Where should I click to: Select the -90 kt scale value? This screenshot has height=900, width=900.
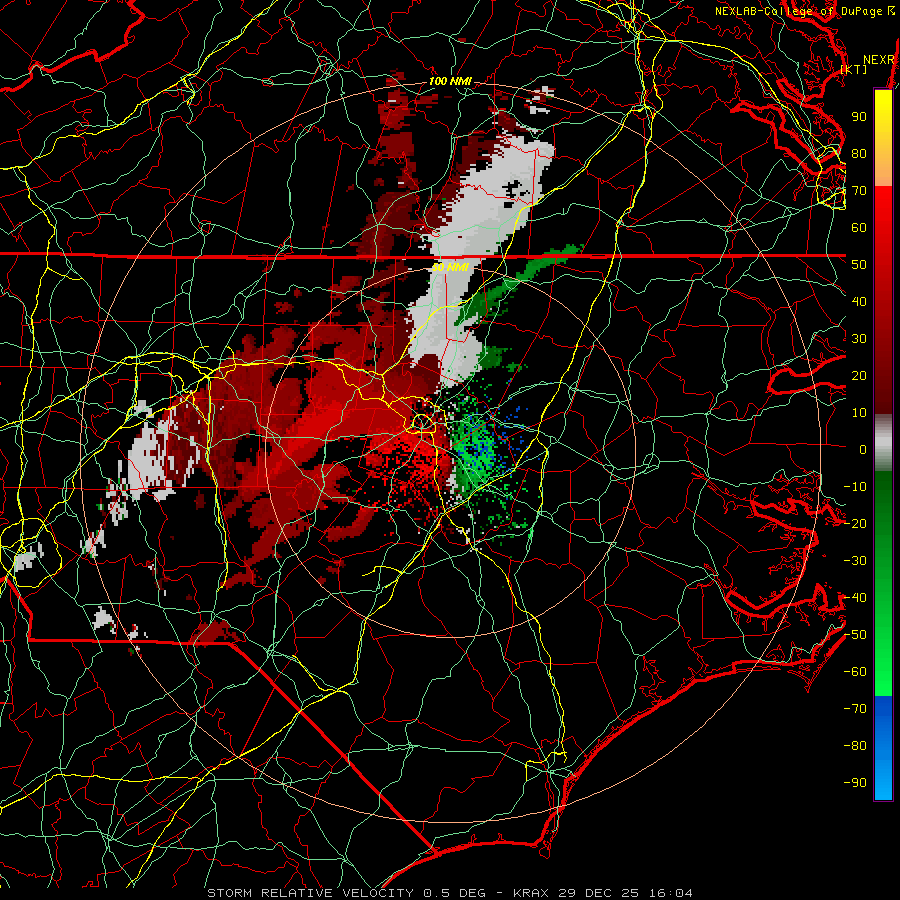[x=855, y=783]
